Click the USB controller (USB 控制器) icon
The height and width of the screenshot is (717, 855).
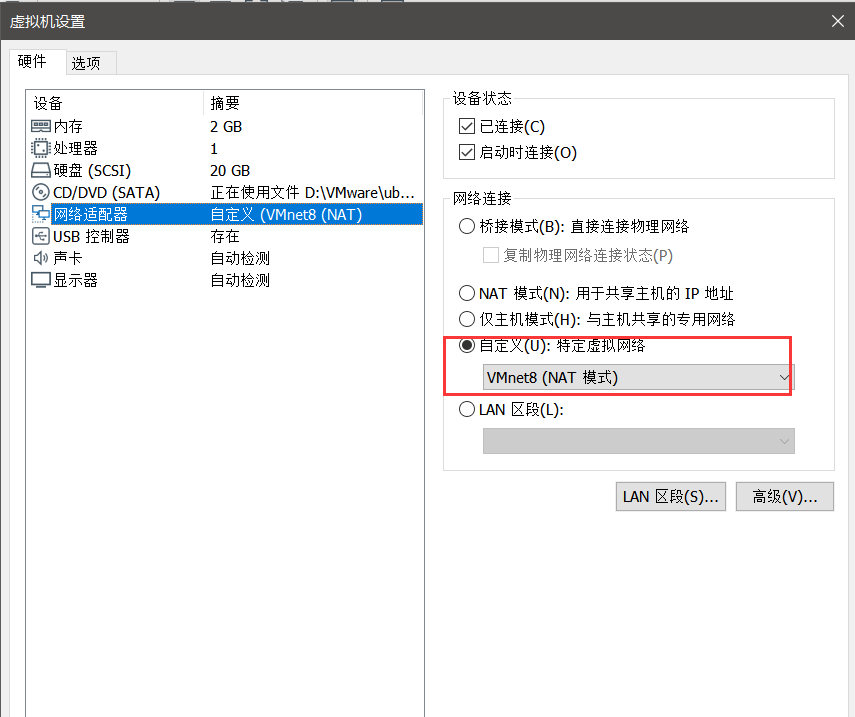pos(41,236)
